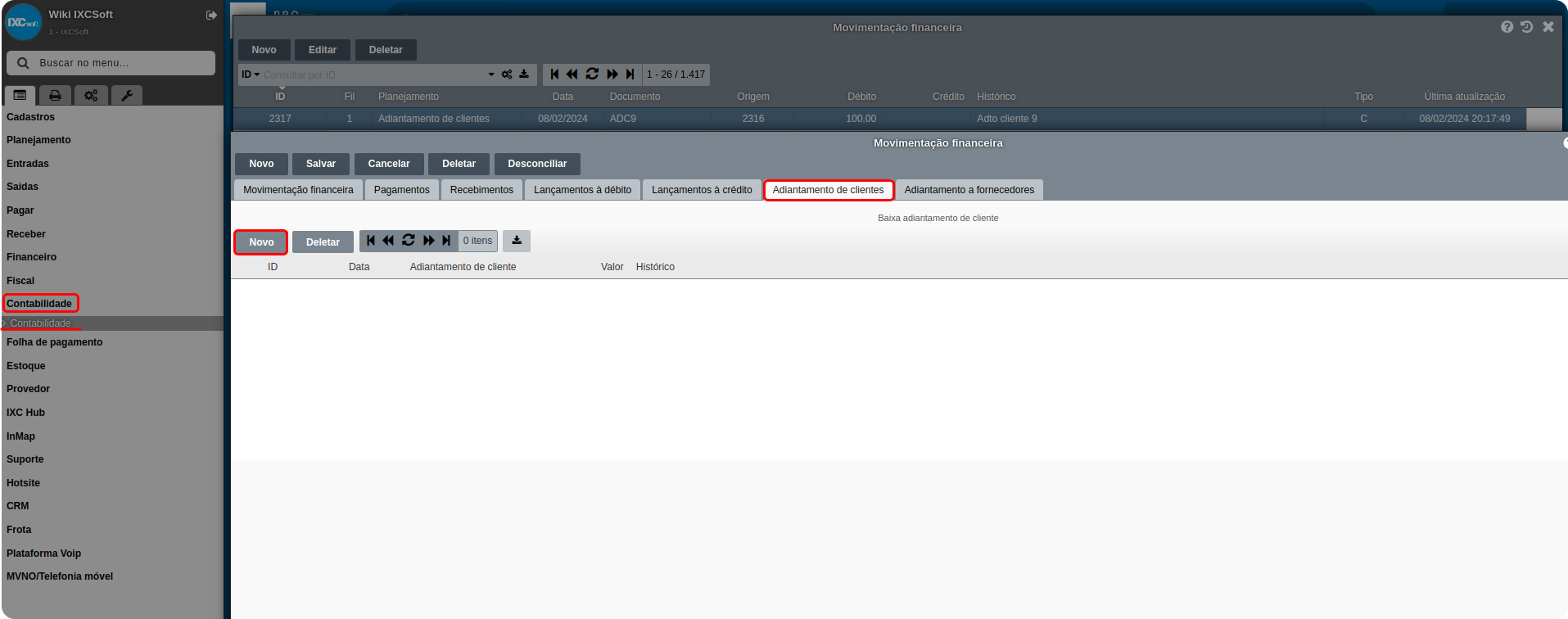Image resolution: width=1568 pixels, height=619 pixels.
Task: Click the Buscar no menu search field
Action: pos(111,63)
